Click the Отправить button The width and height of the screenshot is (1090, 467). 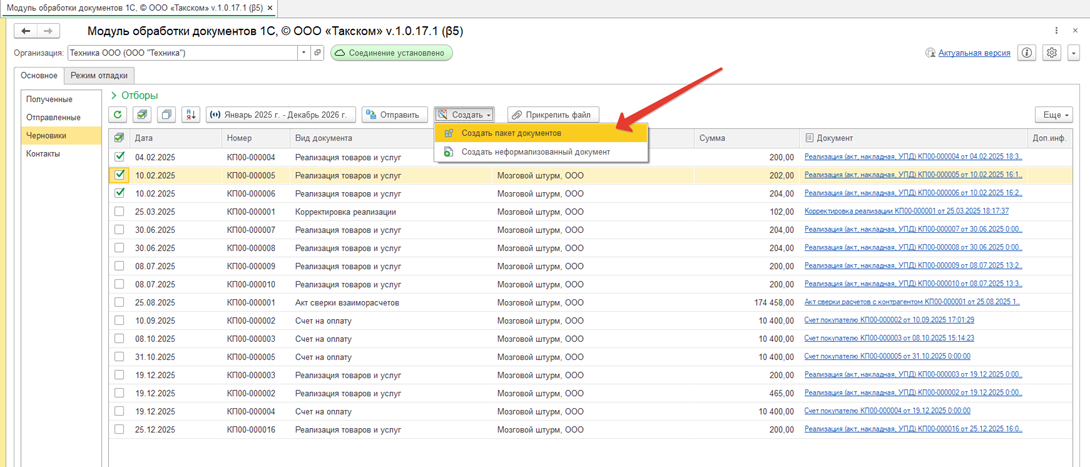394,115
